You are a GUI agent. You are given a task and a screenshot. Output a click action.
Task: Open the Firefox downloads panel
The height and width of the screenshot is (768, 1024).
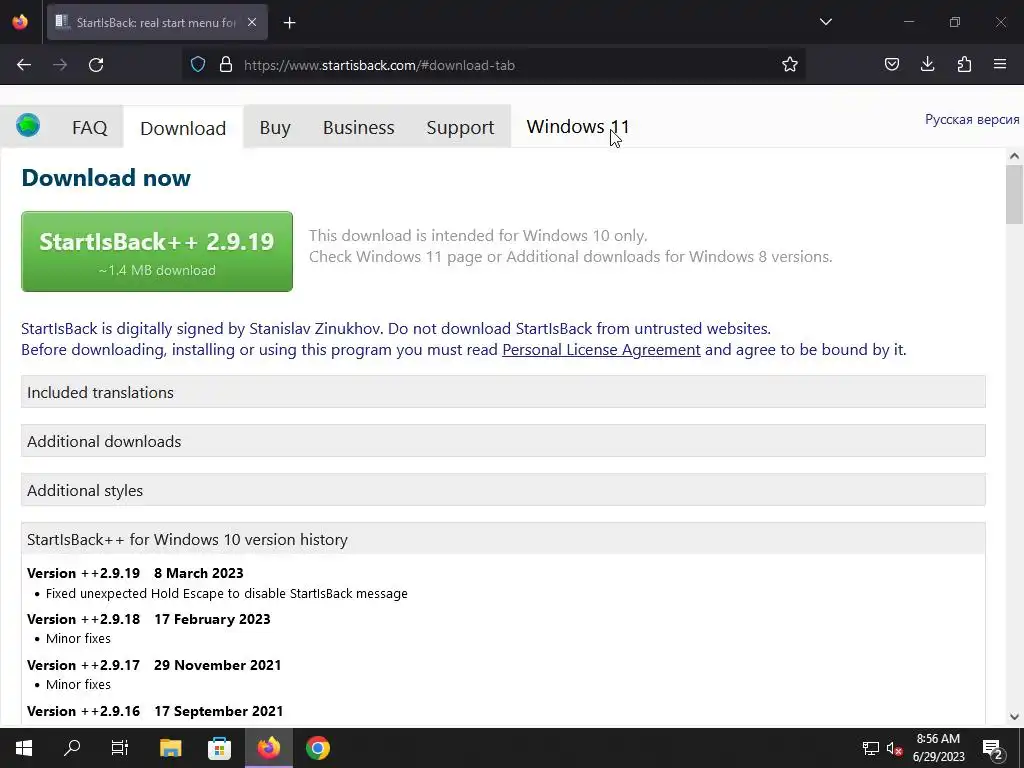point(927,65)
